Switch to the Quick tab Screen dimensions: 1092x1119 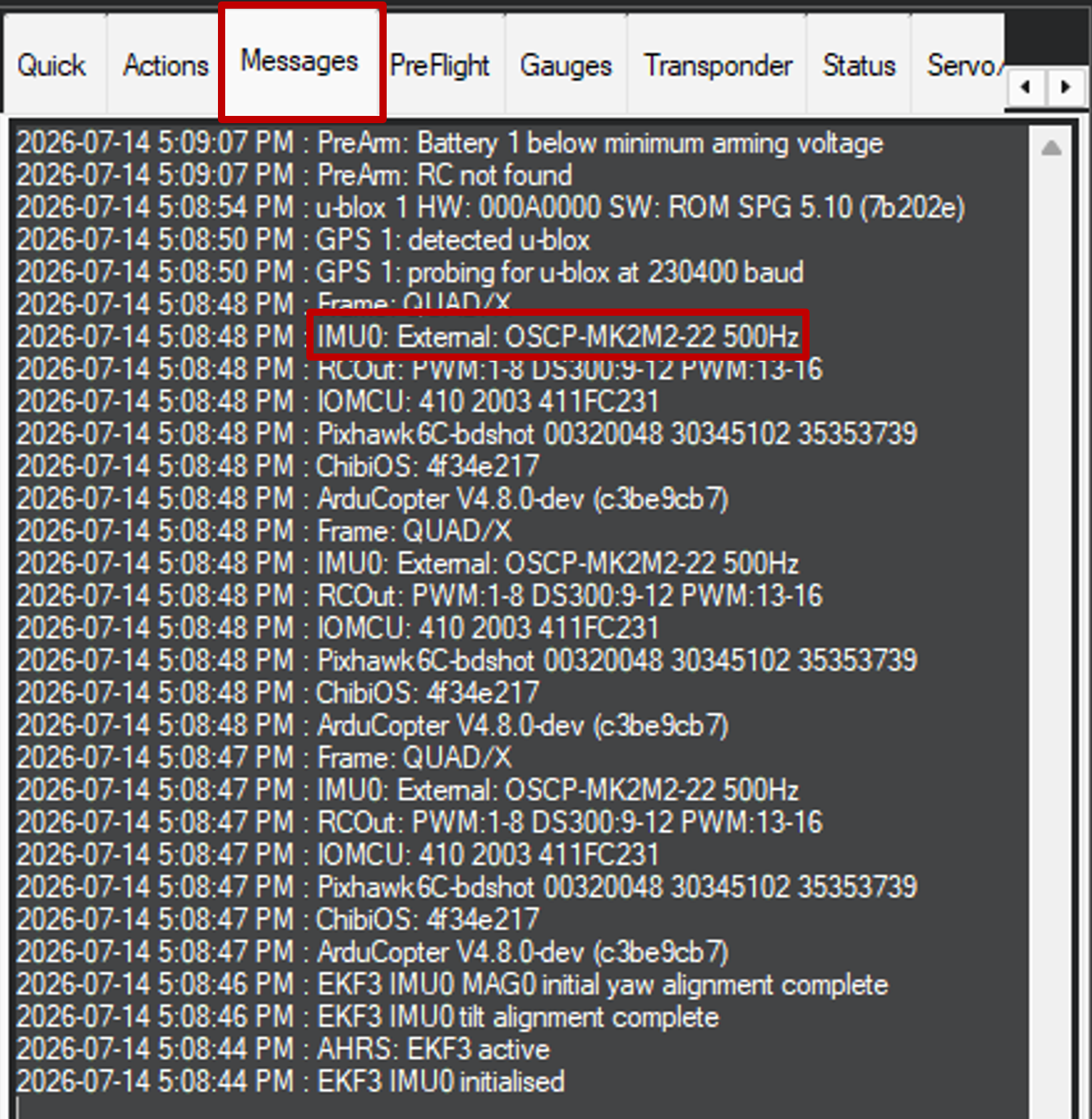[51, 66]
